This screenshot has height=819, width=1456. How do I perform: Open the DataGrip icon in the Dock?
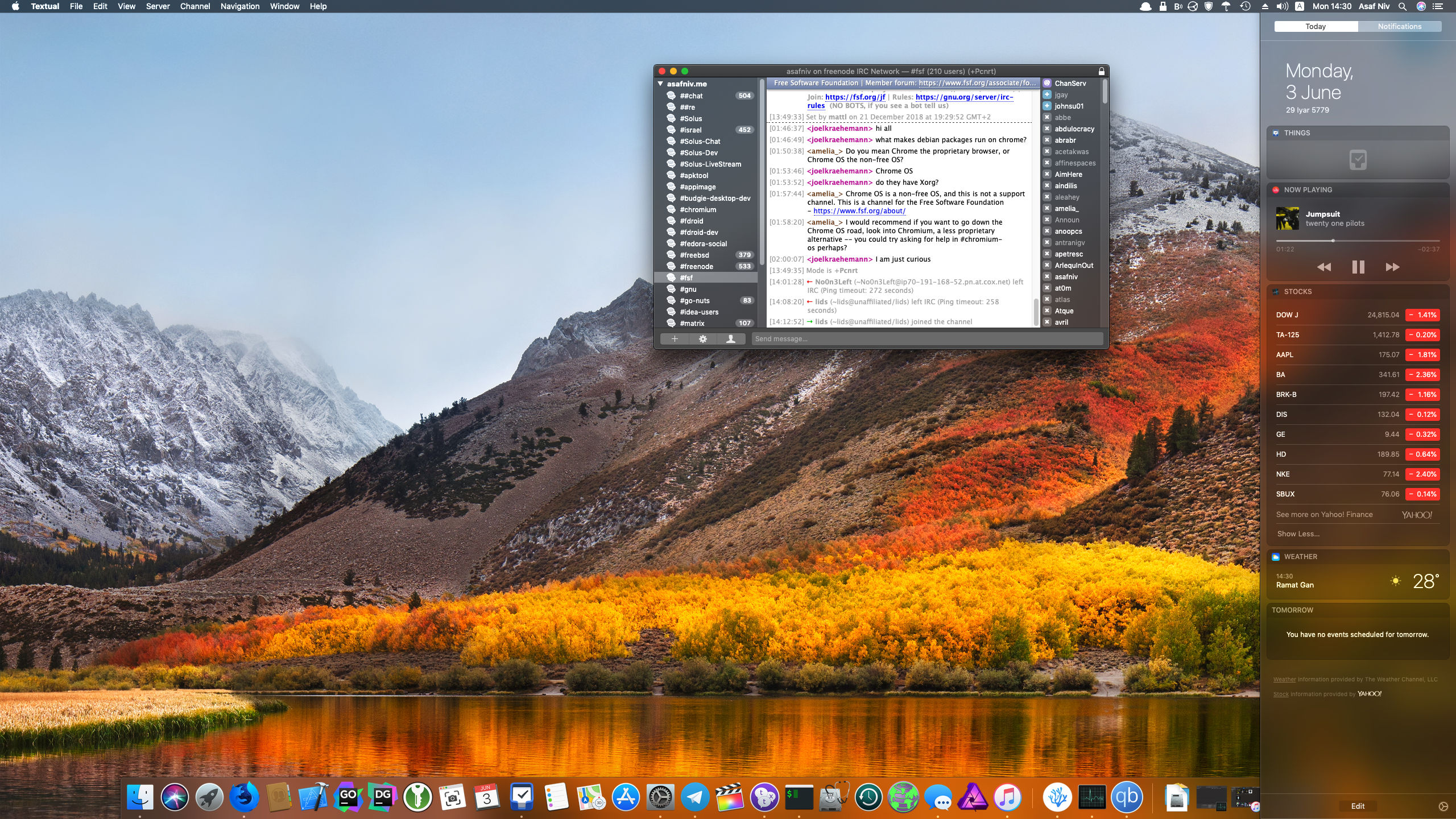[383, 797]
